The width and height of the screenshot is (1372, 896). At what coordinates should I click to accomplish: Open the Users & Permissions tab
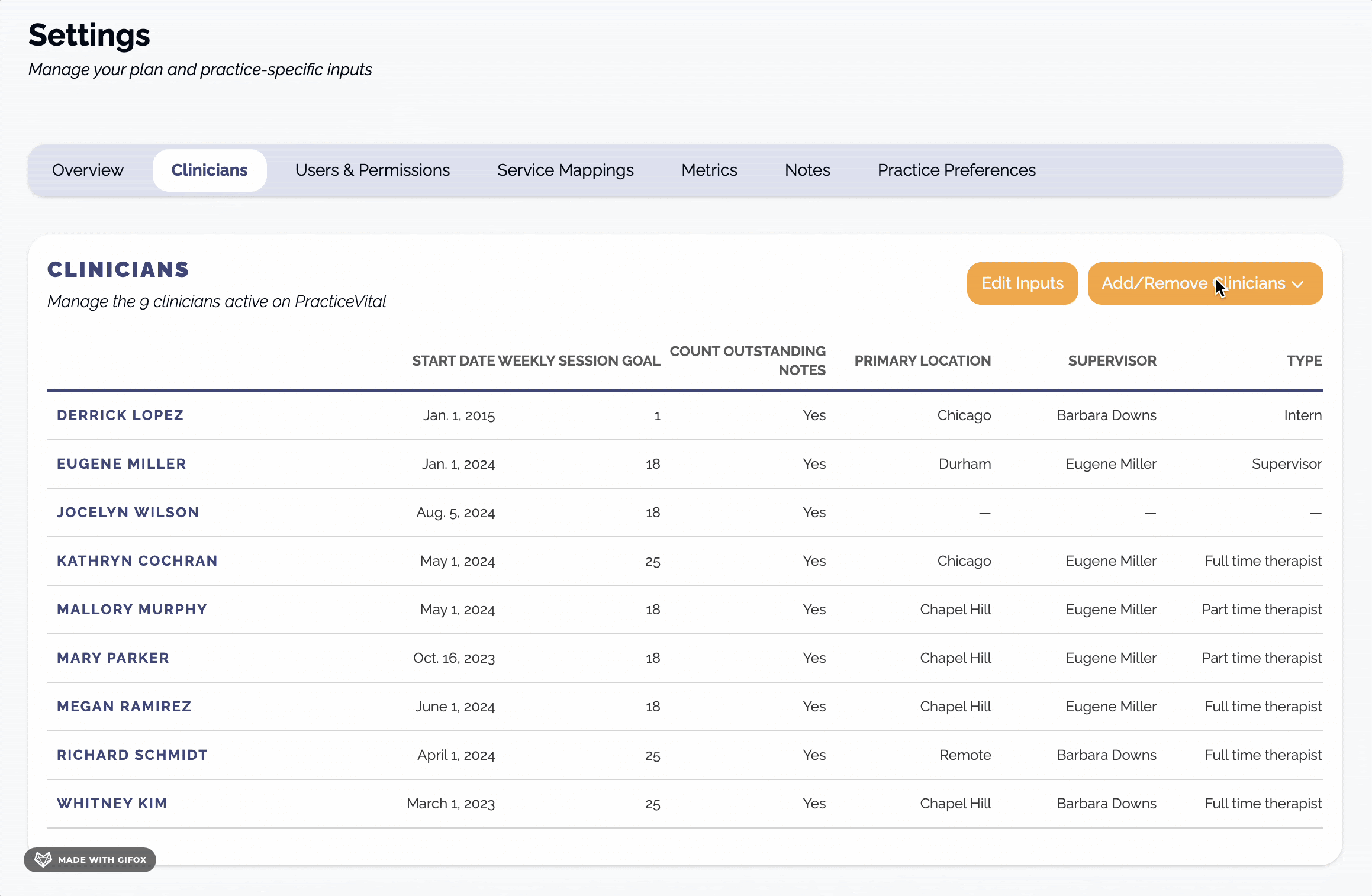372,170
